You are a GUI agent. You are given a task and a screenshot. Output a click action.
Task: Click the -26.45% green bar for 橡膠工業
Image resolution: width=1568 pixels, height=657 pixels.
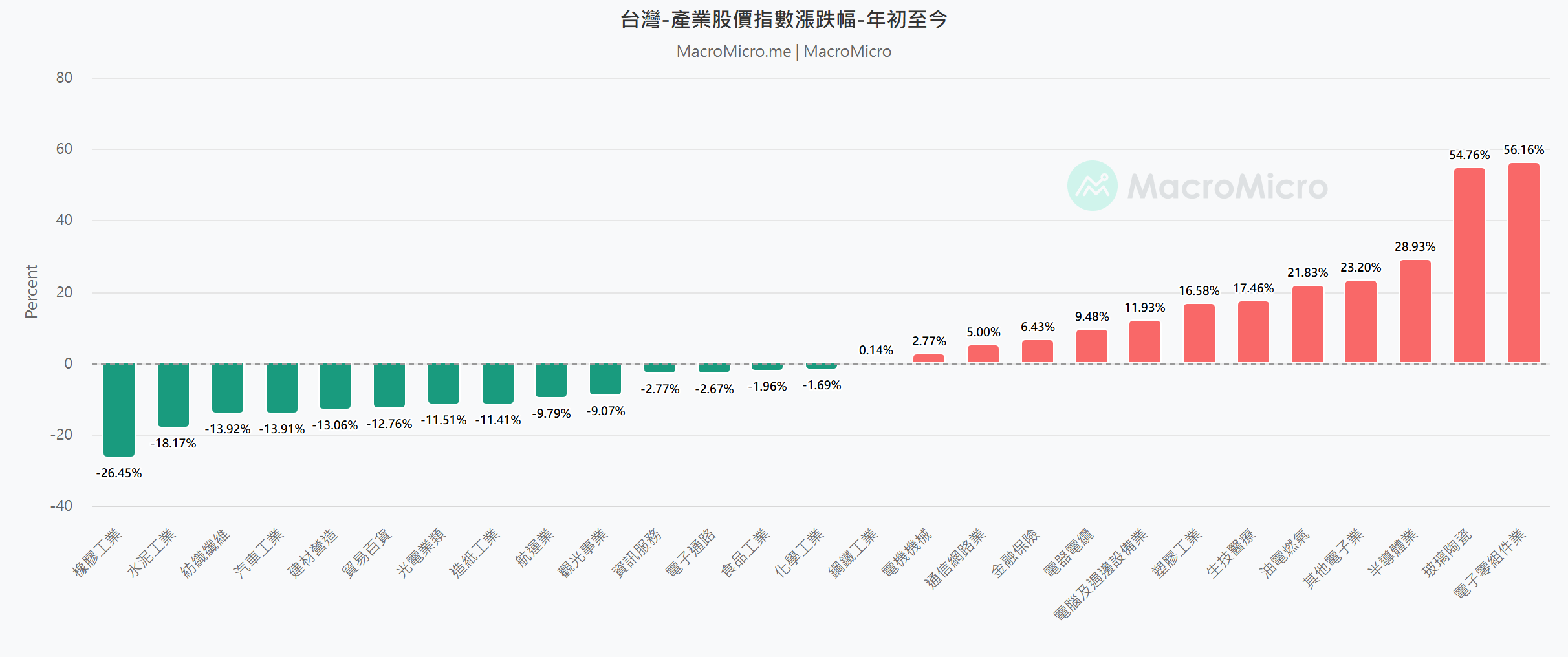point(119,409)
